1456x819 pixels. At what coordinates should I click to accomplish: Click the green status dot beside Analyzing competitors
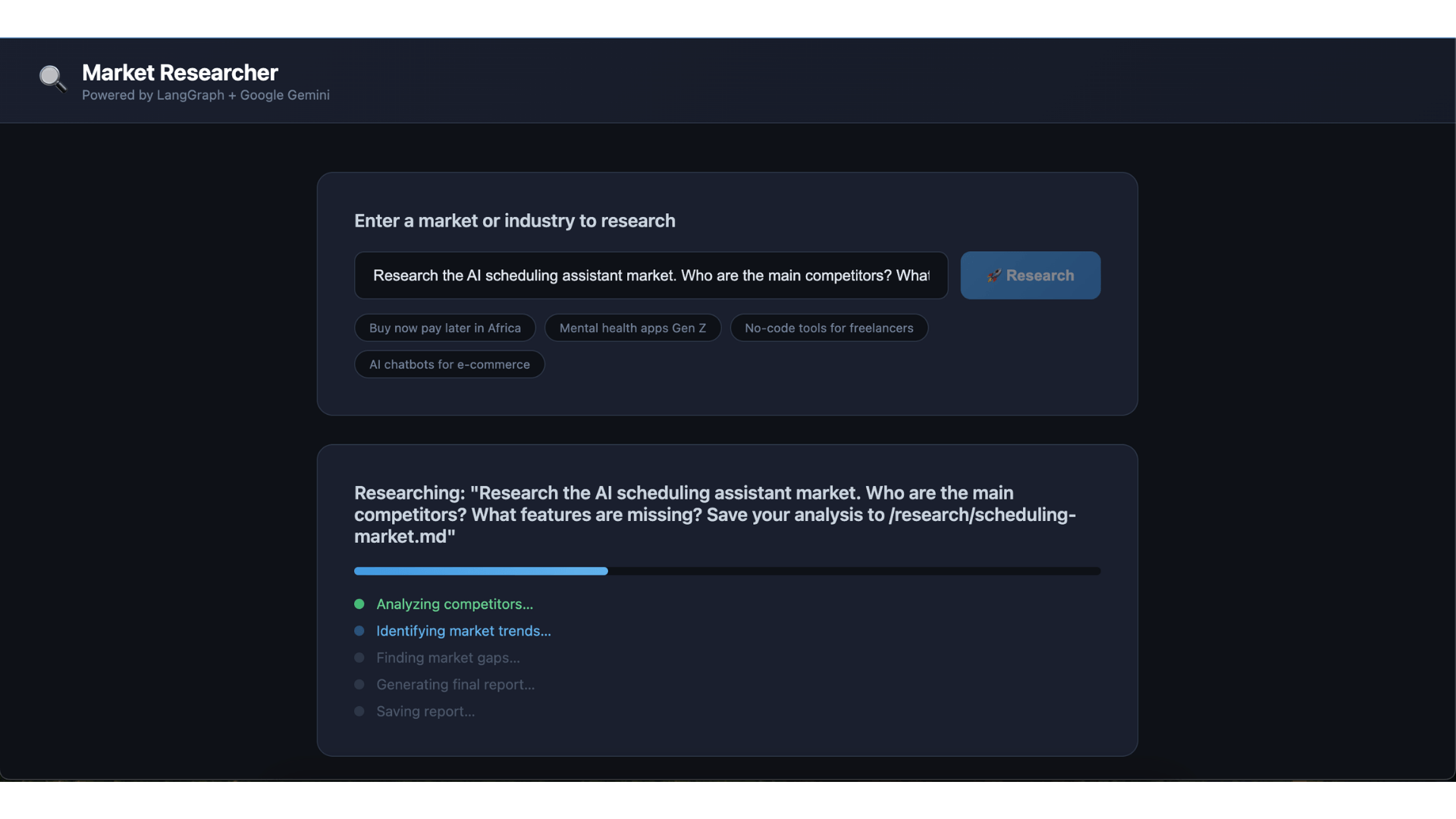(x=359, y=604)
